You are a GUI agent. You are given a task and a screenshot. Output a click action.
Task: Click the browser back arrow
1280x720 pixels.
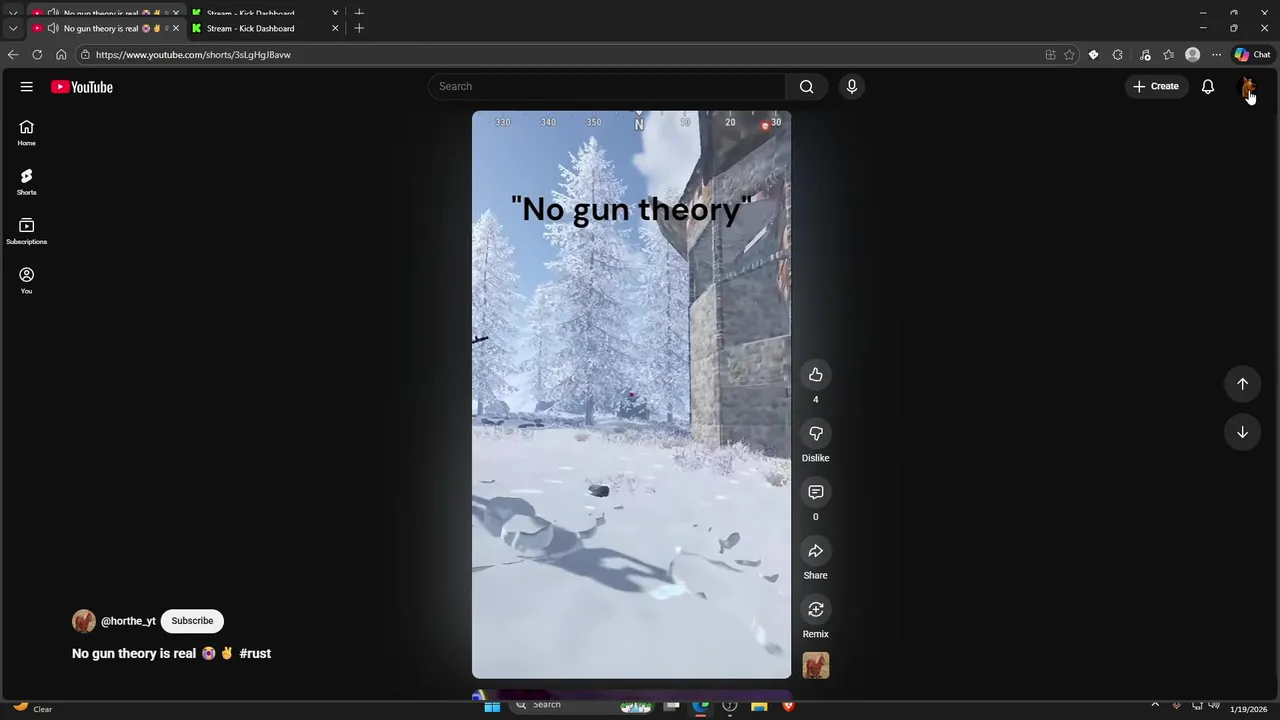pyautogui.click(x=13, y=55)
